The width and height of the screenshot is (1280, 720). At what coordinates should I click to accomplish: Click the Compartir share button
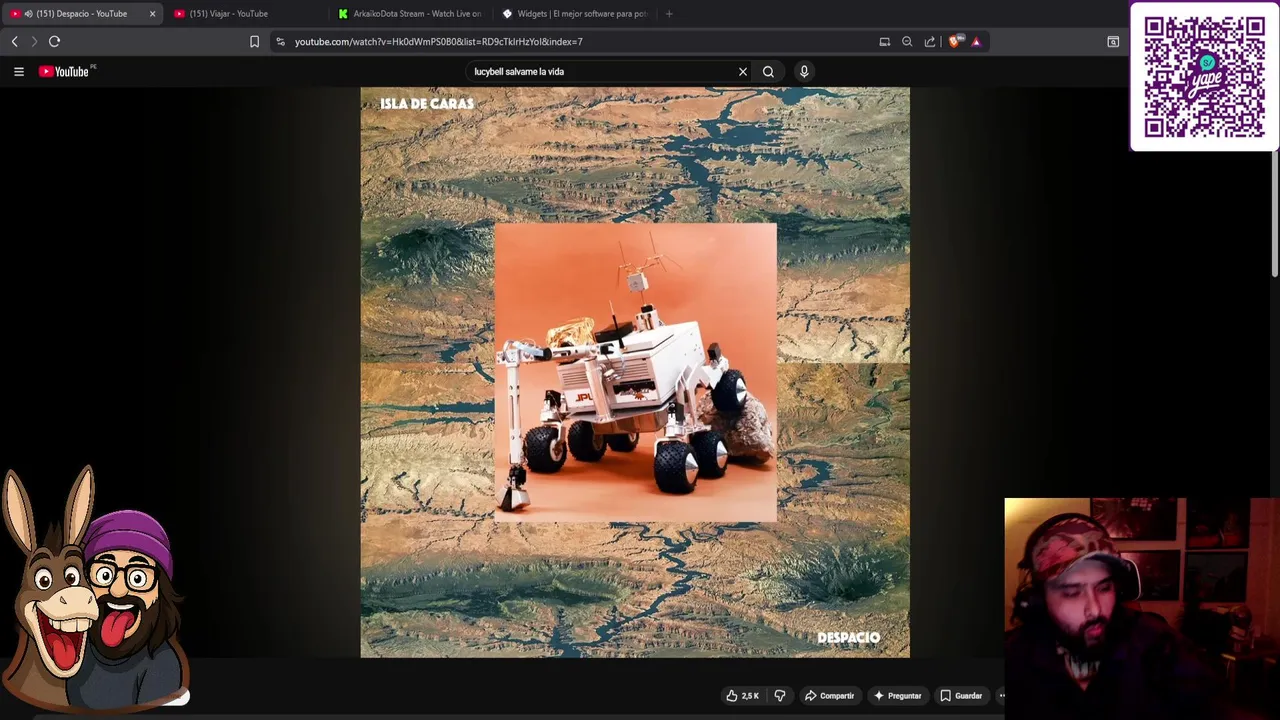[x=830, y=696]
